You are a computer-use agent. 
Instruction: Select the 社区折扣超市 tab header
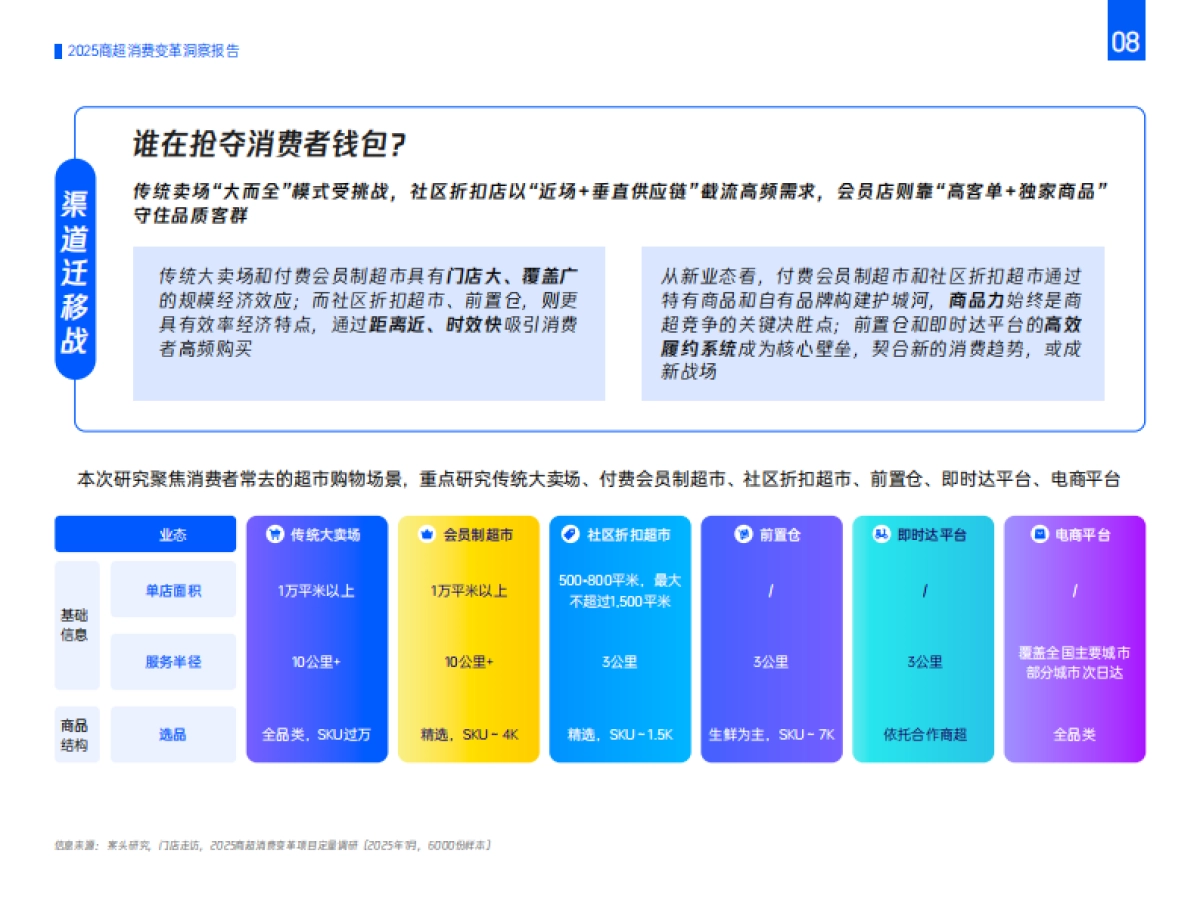click(x=620, y=534)
